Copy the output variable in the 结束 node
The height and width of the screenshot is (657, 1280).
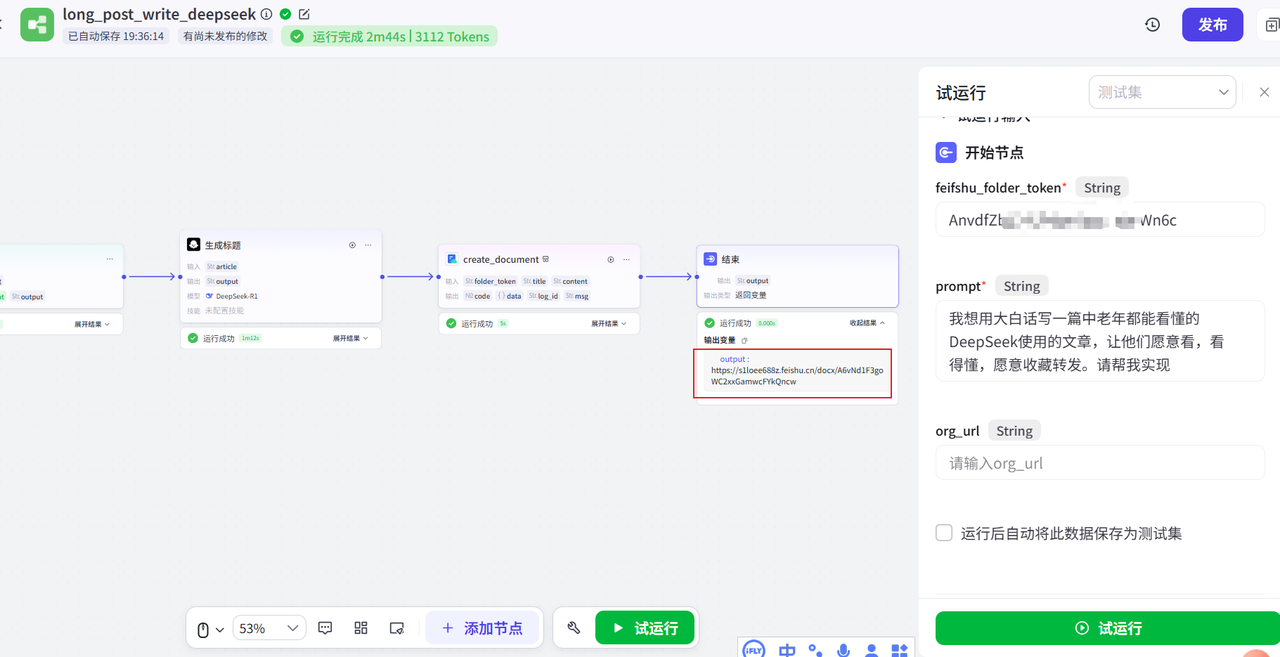744,341
